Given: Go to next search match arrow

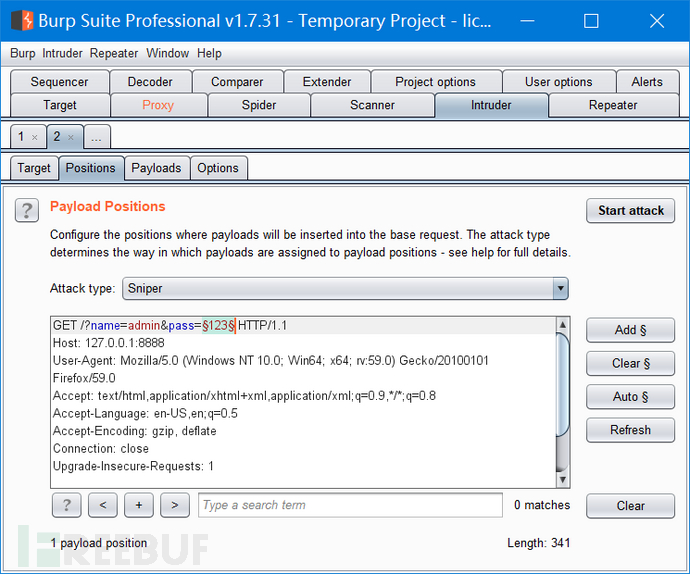Looking at the screenshot, I should pos(175,505).
